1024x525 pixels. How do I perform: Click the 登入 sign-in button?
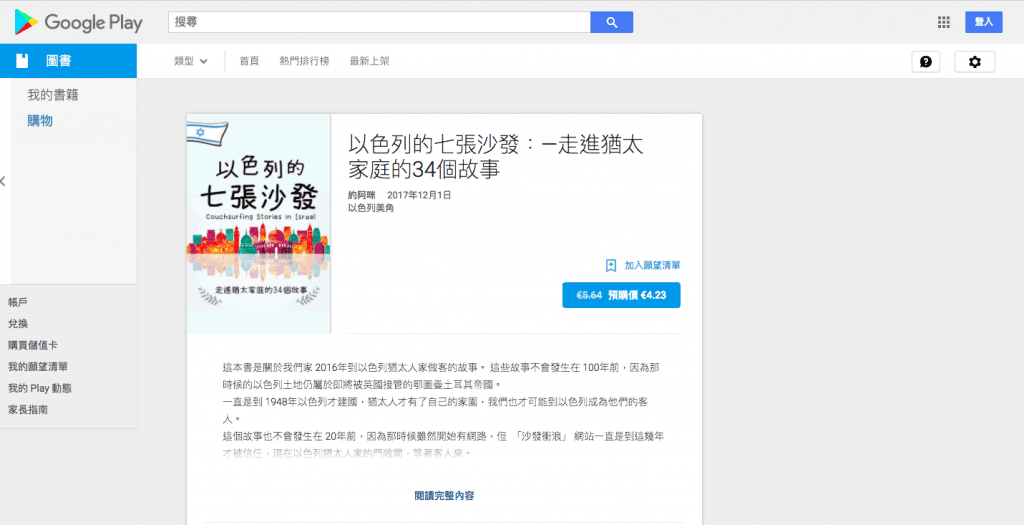click(x=984, y=22)
